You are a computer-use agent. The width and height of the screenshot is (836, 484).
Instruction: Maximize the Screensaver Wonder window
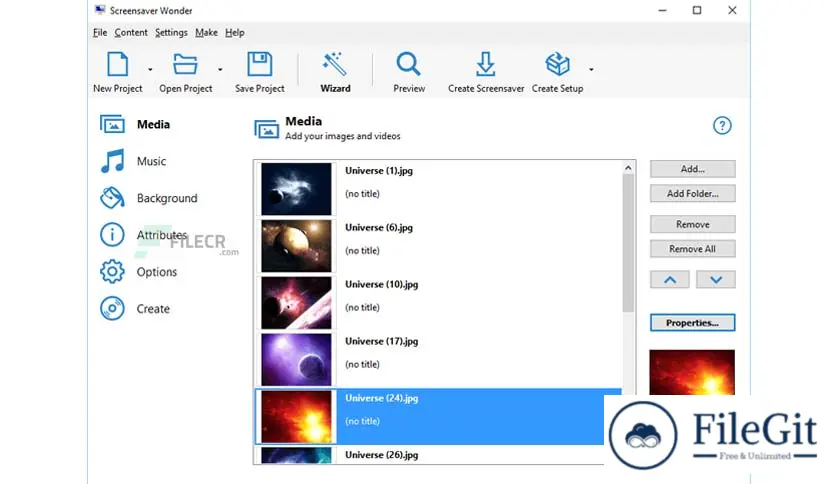coord(697,10)
